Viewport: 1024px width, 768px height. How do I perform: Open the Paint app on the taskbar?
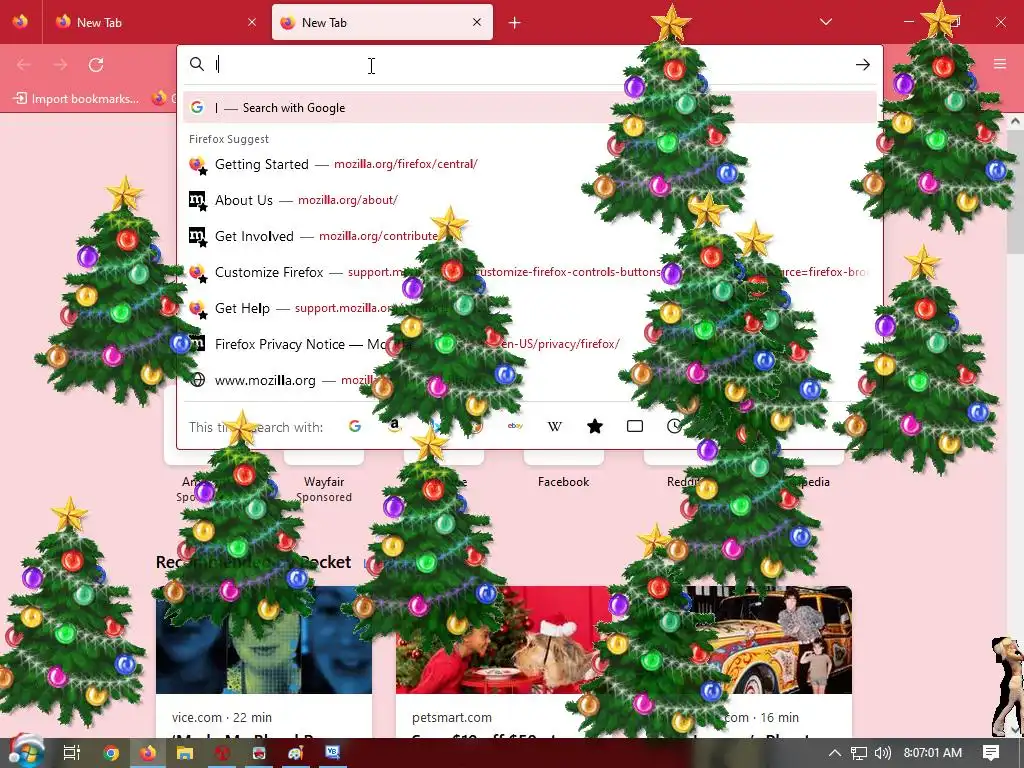[x=296, y=753]
